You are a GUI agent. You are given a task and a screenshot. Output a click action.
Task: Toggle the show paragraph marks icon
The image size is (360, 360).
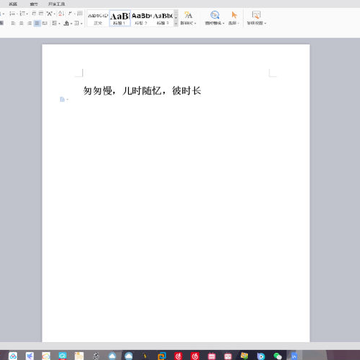(70, 14)
